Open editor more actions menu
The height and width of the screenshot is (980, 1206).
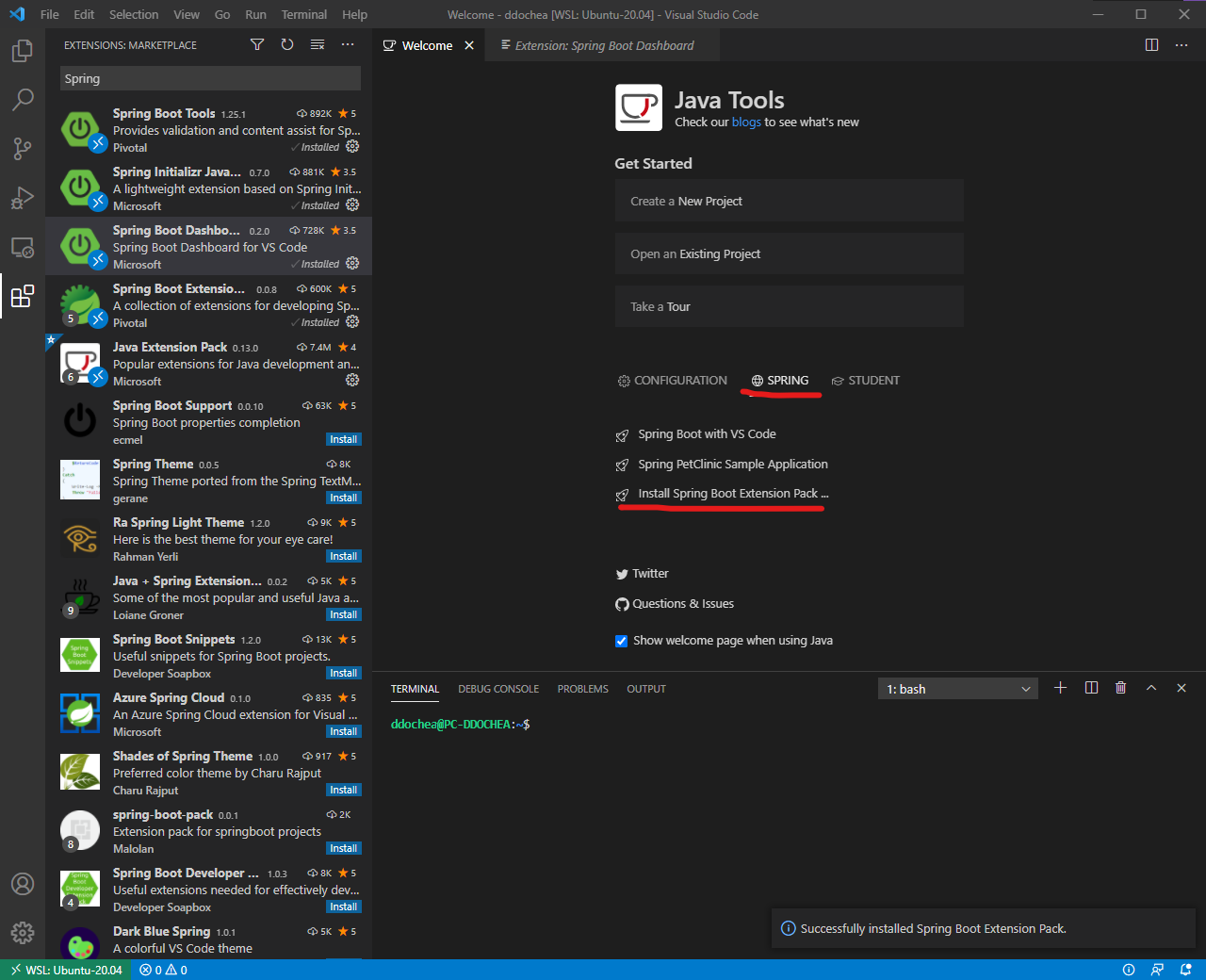(1182, 45)
